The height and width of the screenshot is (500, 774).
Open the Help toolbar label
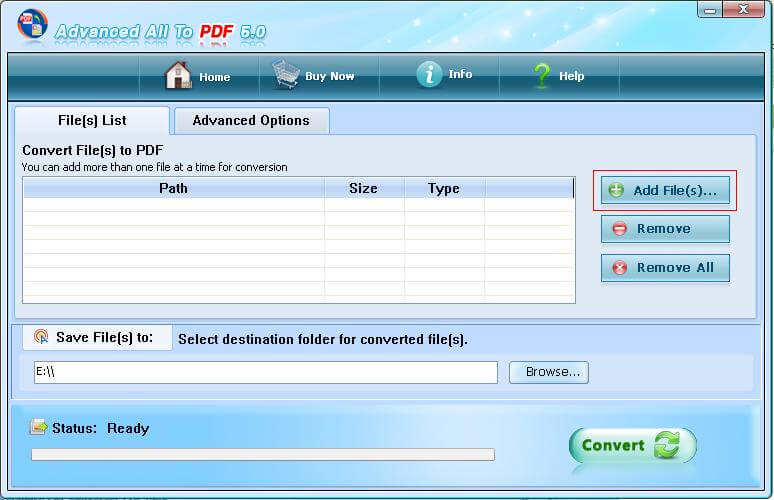572,76
